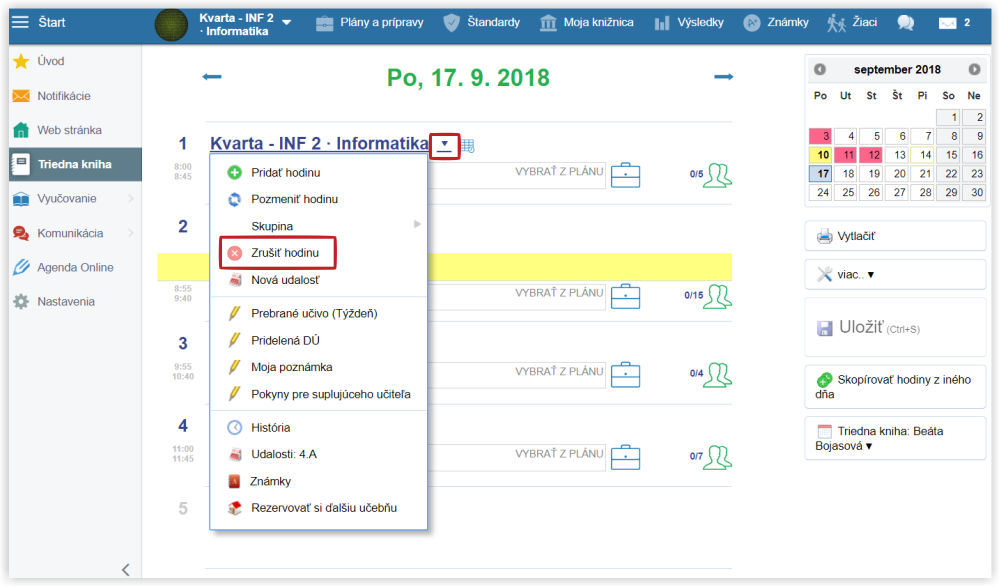Open Žiaci students section

pyautogui.click(x=852, y=22)
